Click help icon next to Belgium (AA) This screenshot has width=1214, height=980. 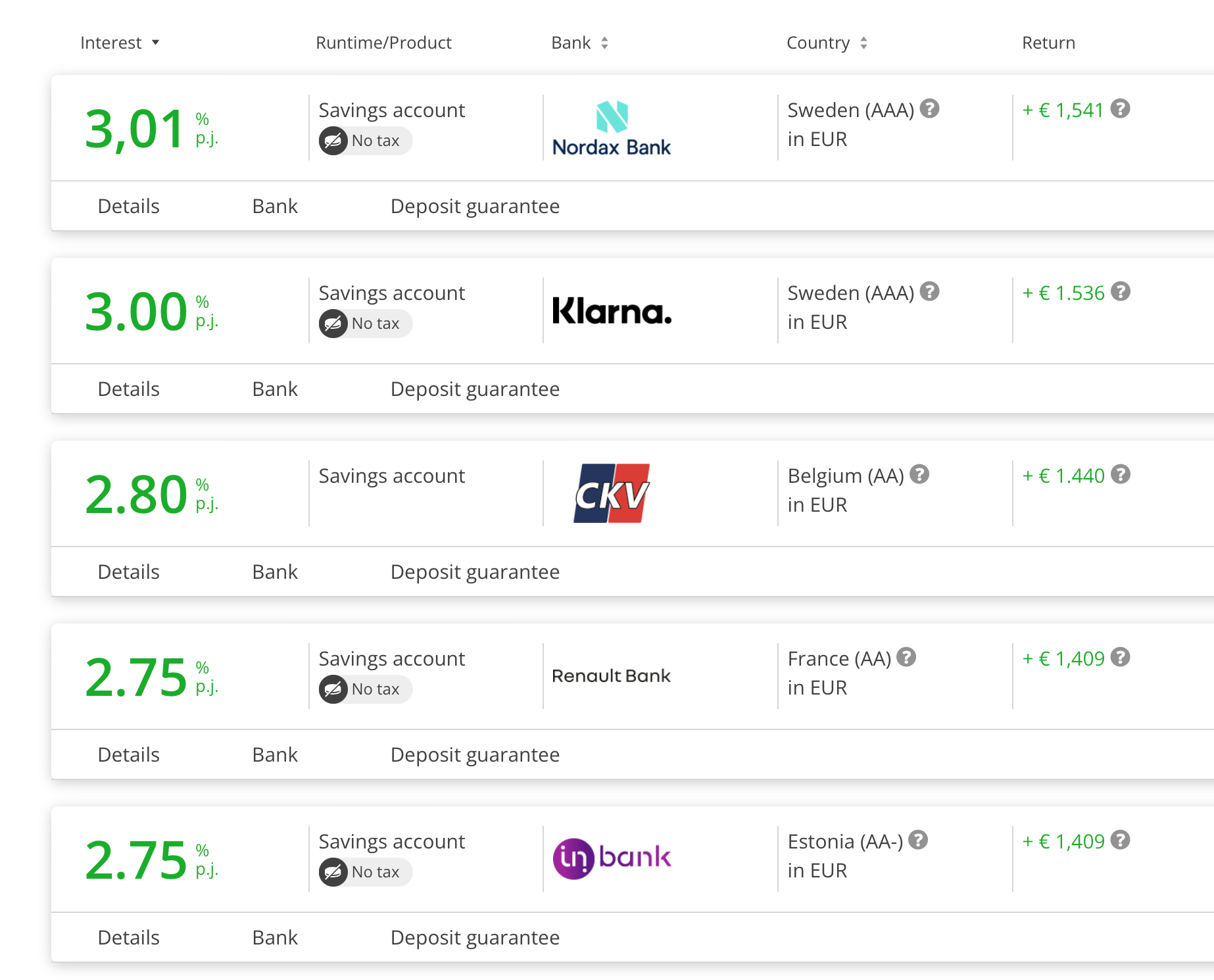[x=919, y=474]
